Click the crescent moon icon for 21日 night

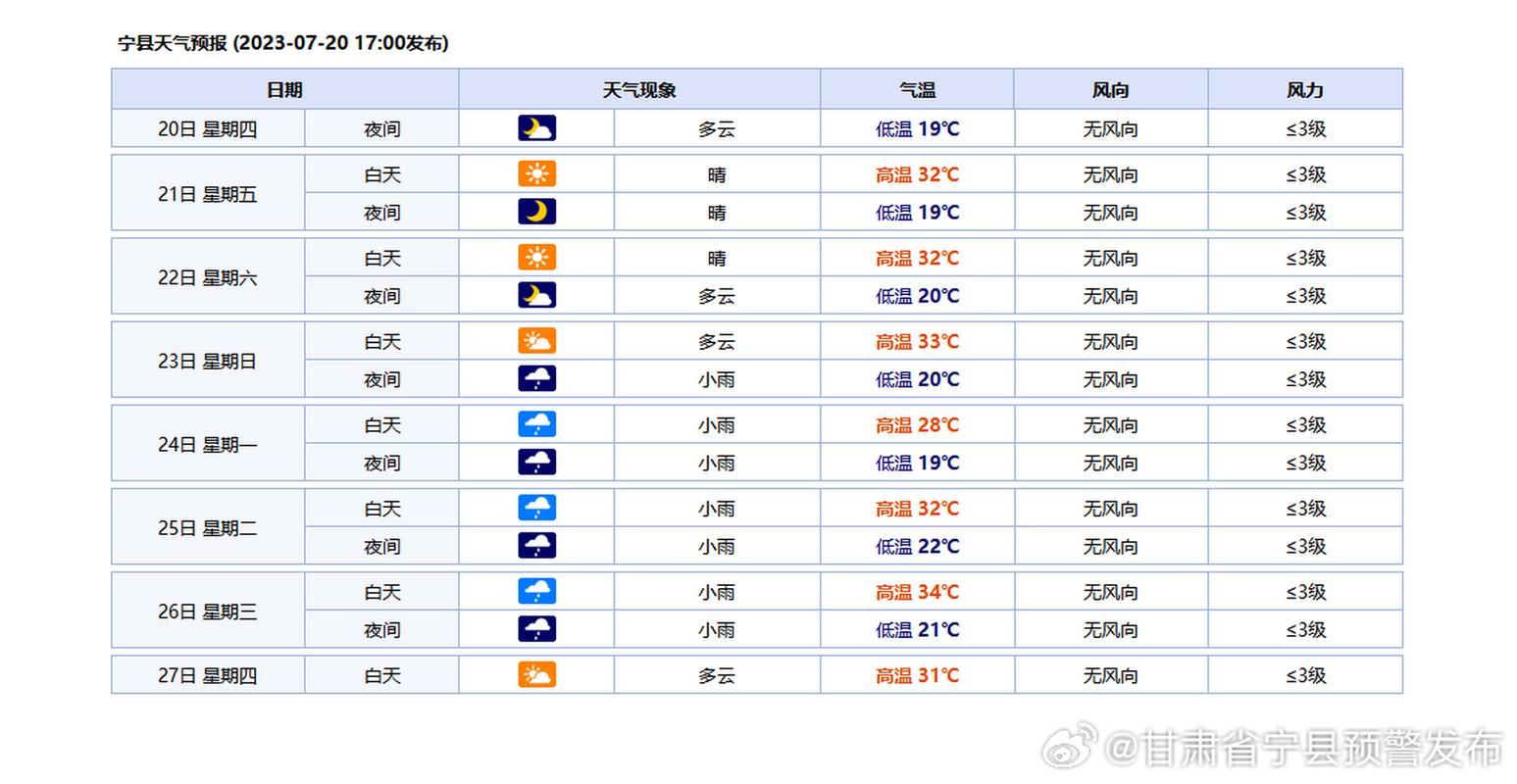(x=537, y=212)
